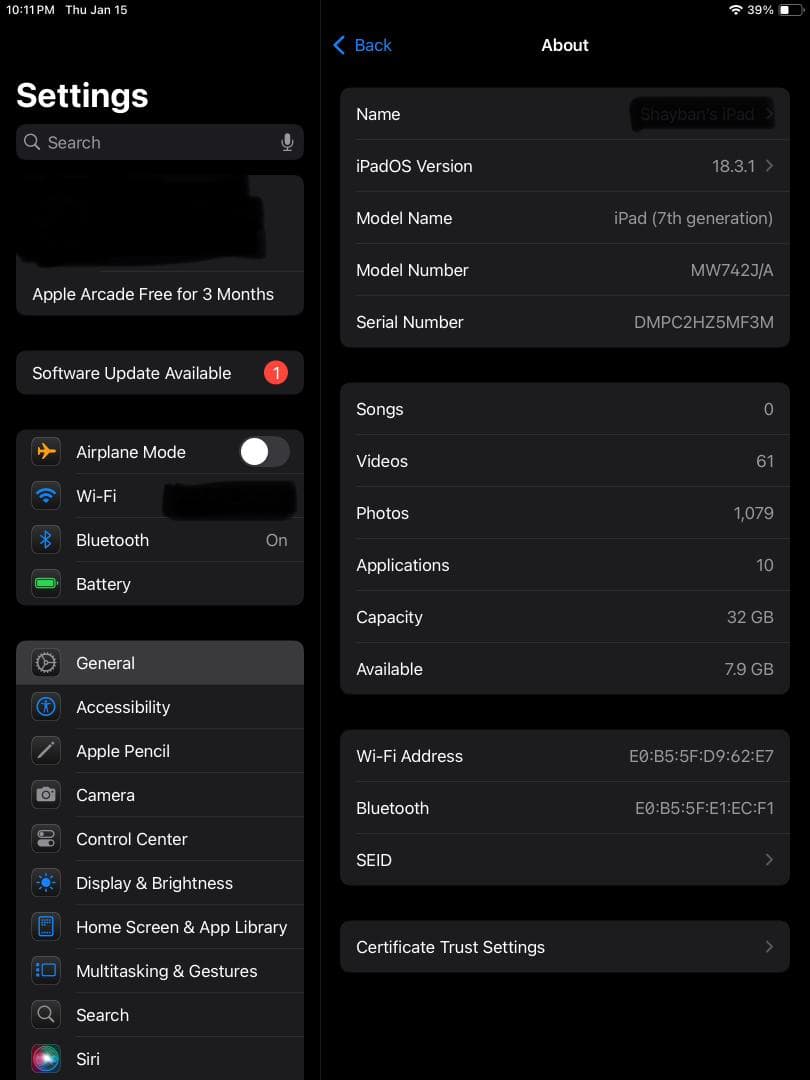The height and width of the screenshot is (1080, 810).
Task: Tap the Back button
Action: (362, 45)
